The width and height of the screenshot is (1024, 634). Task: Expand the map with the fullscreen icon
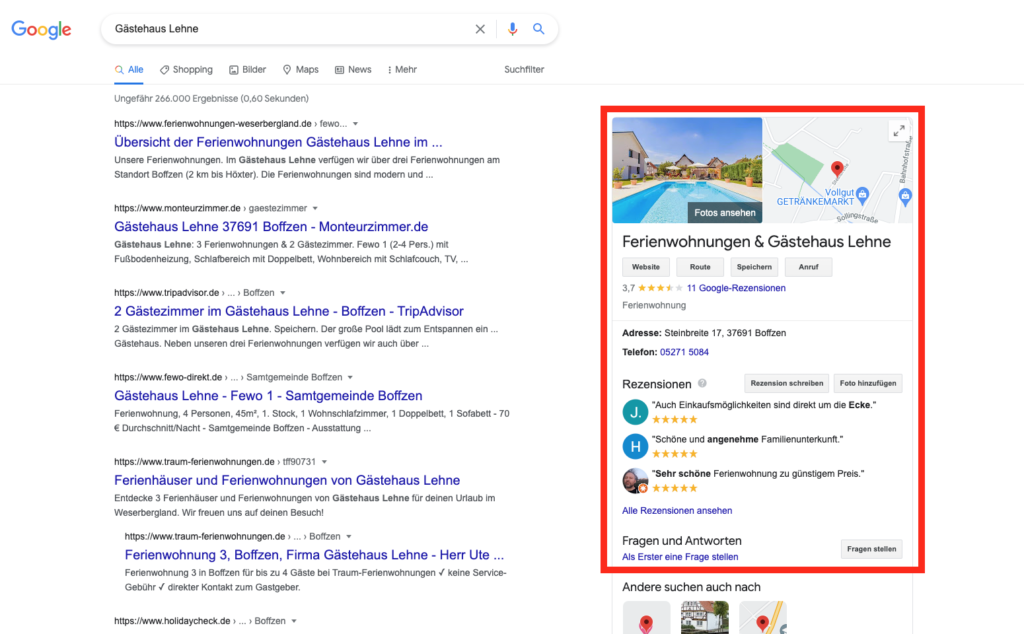pos(899,131)
